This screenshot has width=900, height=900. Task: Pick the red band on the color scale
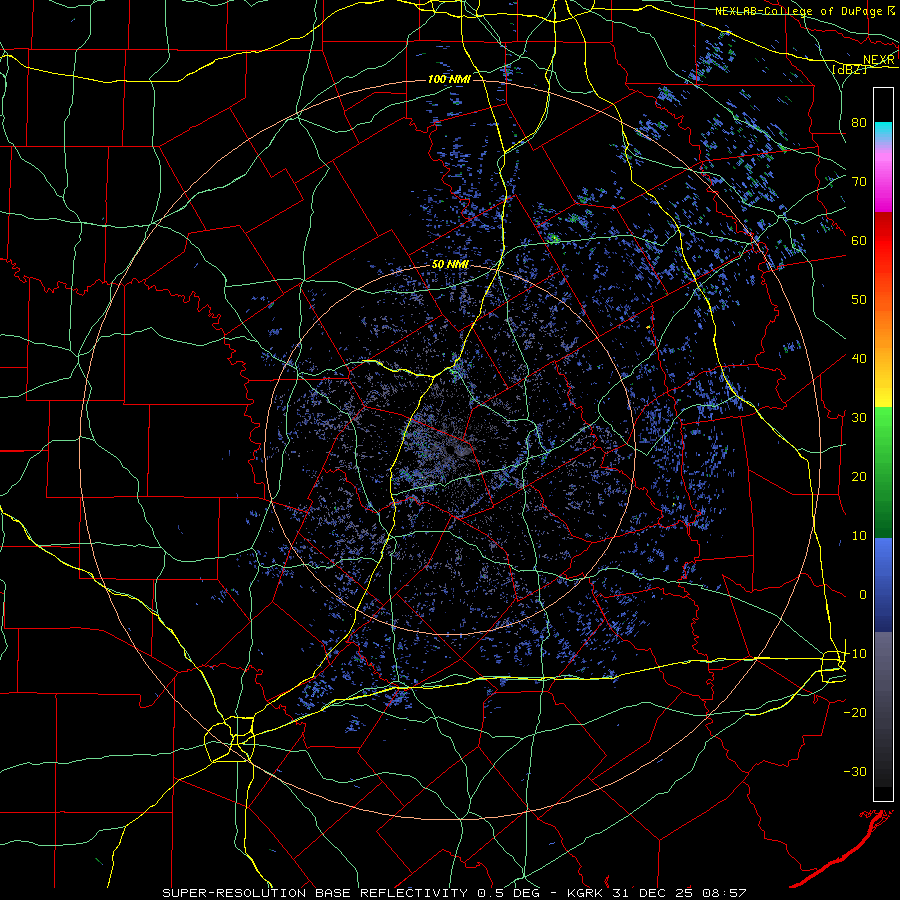[x=883, y=241]
